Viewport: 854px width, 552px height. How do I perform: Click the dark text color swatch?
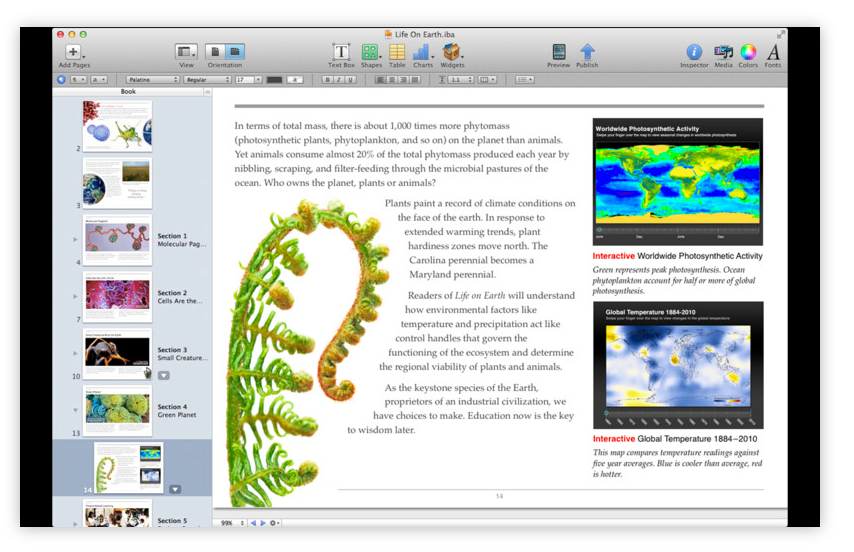pyautogui.click(x=274, y=79)
